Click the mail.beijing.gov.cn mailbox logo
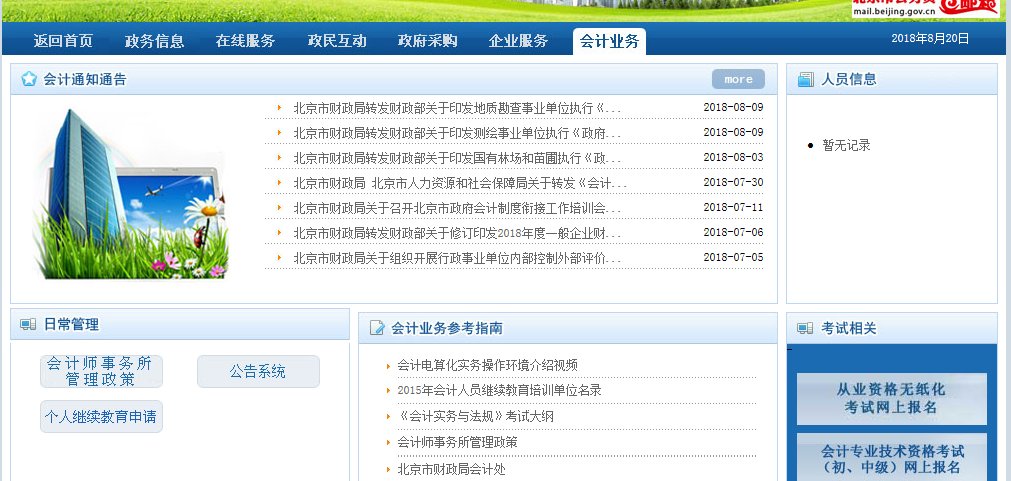 tap(925, 8)
